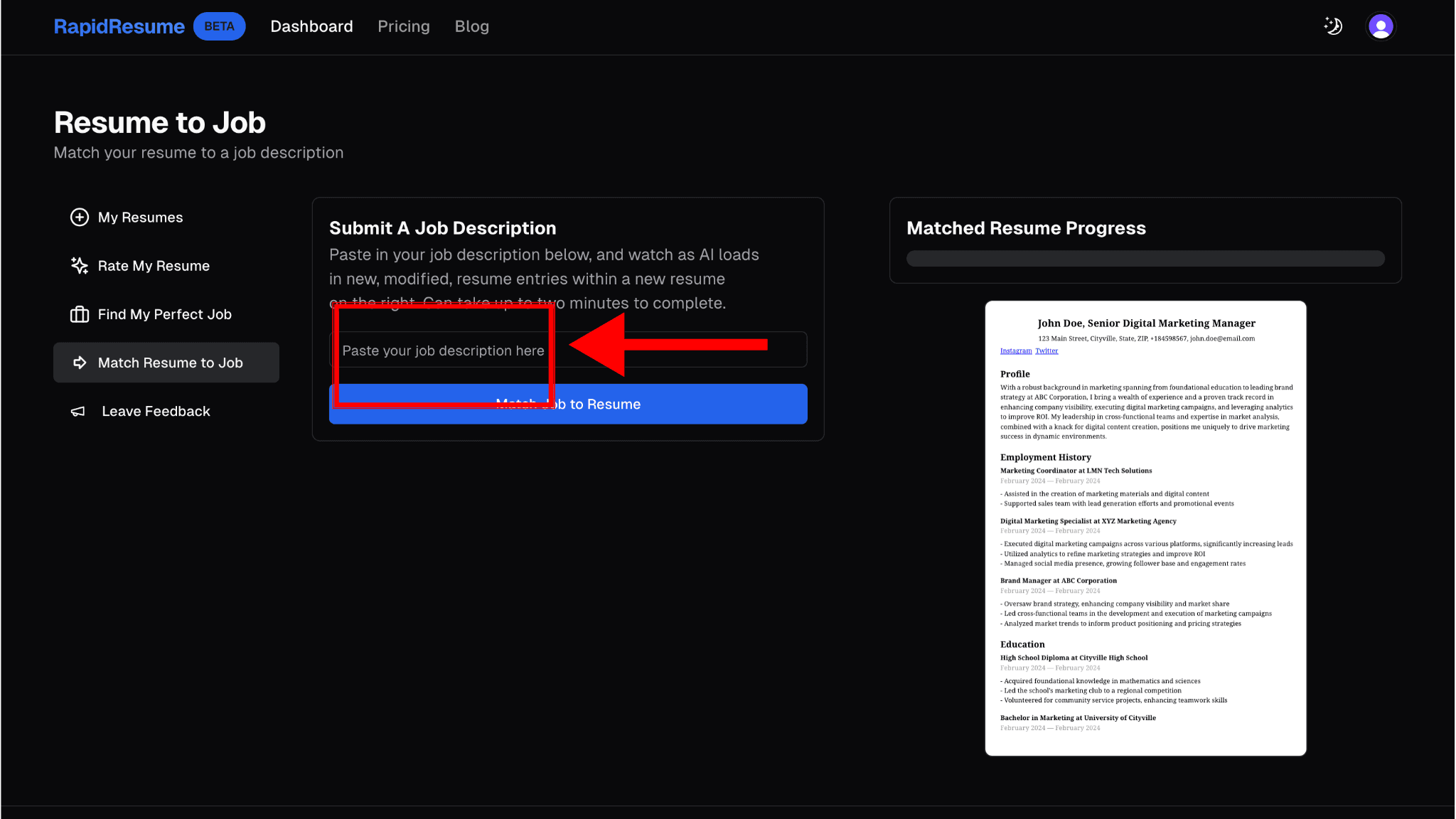This screenshot has width=1456, height=819.
Task: Click megaphone icon for Leave Feedback
Action: pos(78,412)
